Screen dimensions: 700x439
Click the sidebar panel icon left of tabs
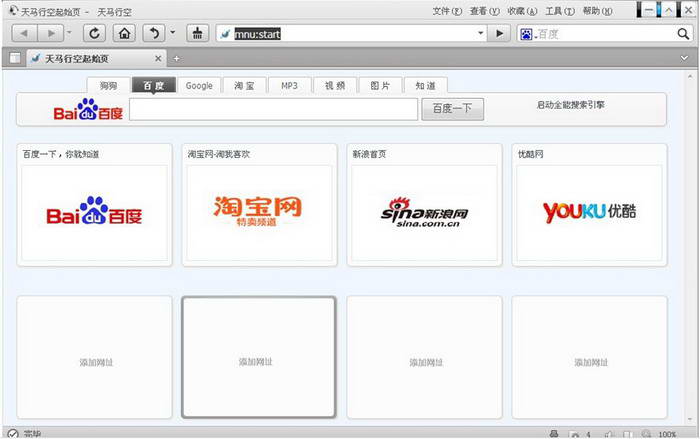point(15,58)
